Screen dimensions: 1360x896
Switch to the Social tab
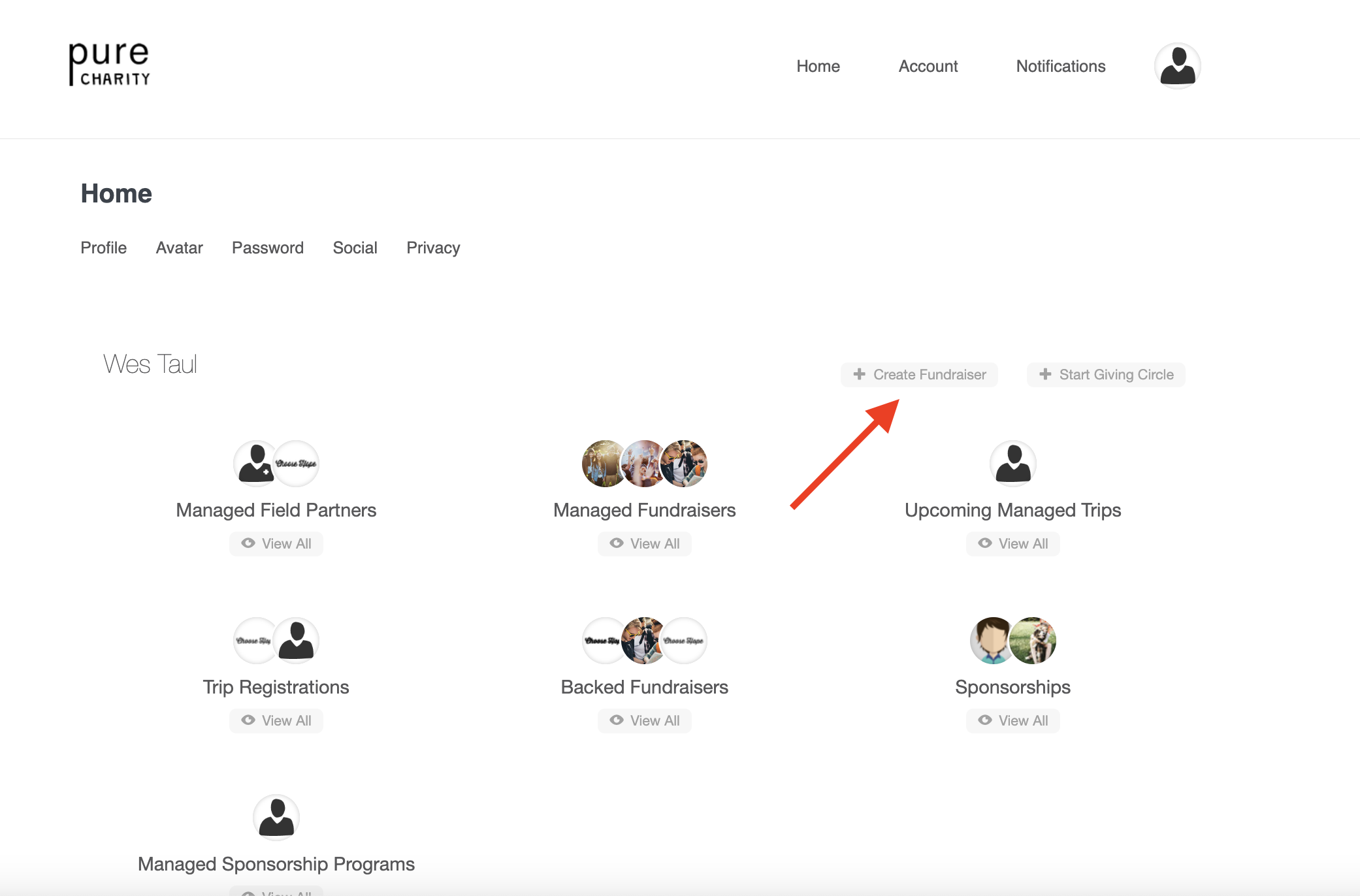pos(355,248)
